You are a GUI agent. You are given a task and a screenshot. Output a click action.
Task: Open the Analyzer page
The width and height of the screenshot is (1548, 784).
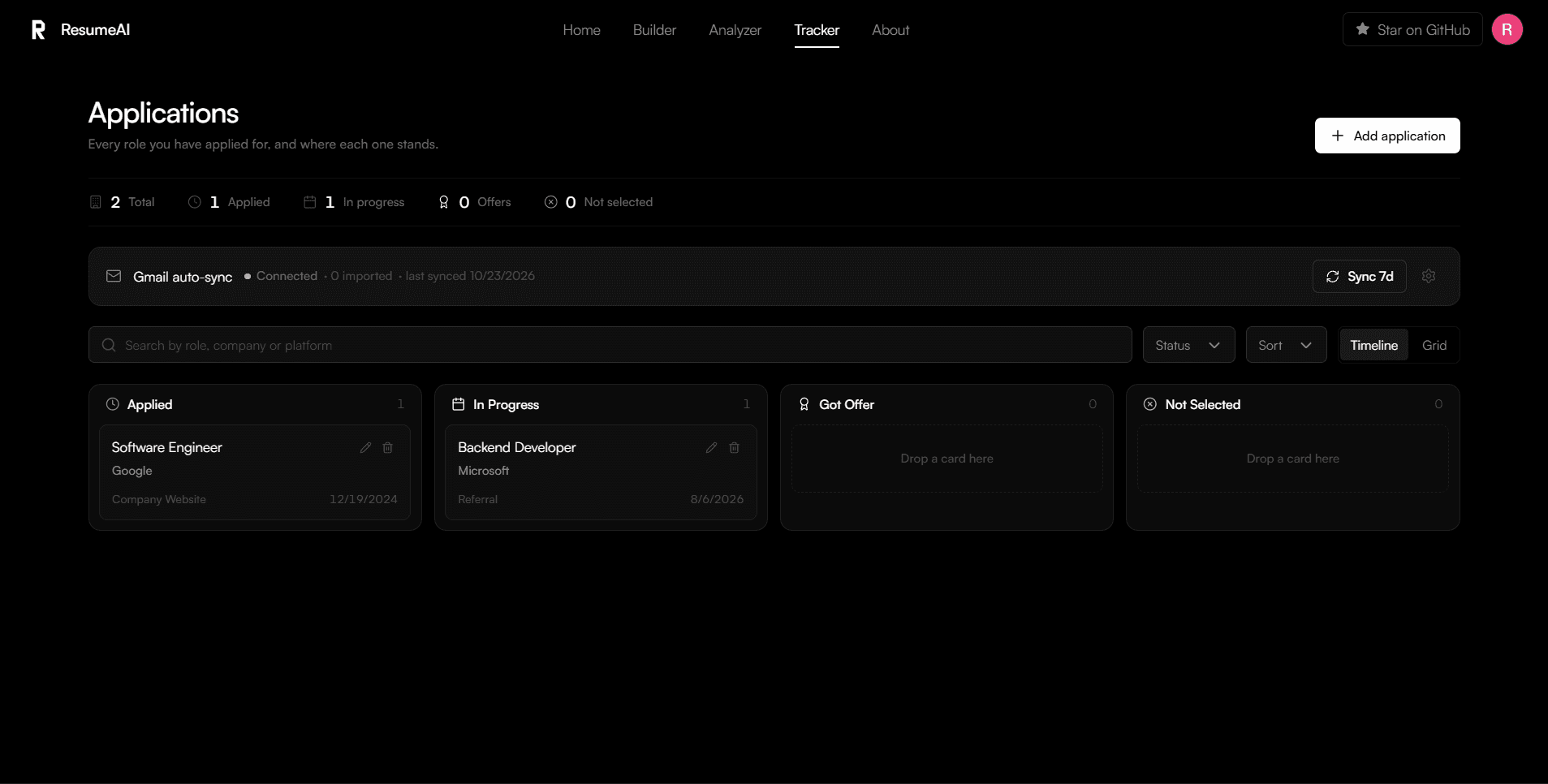[735, 30]
